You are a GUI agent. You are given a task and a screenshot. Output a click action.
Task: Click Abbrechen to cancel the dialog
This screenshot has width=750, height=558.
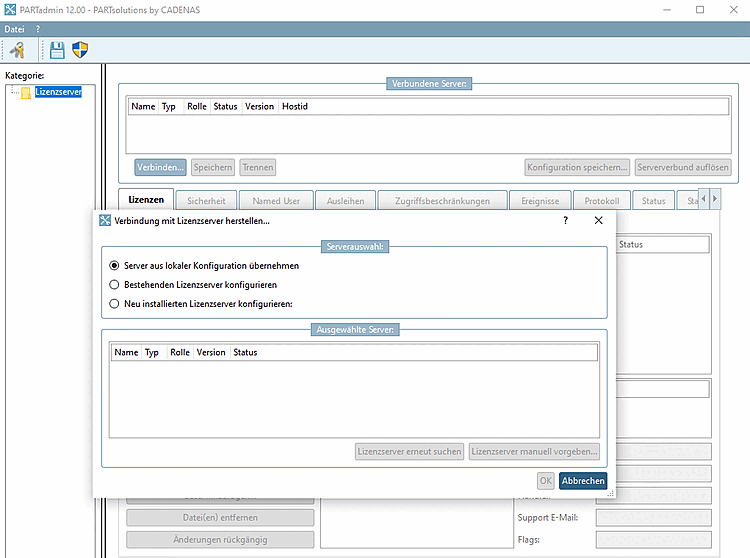pos(583,481)
